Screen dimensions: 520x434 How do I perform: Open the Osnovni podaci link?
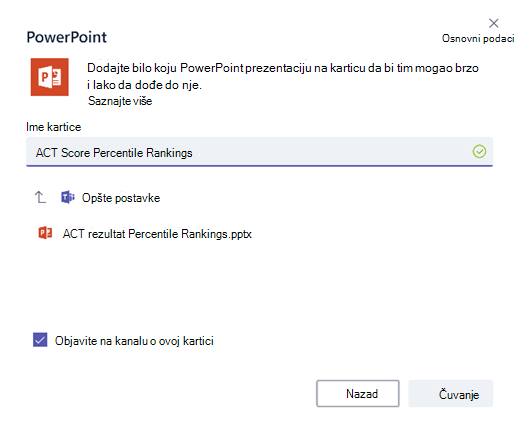click(x=478, y=39)
